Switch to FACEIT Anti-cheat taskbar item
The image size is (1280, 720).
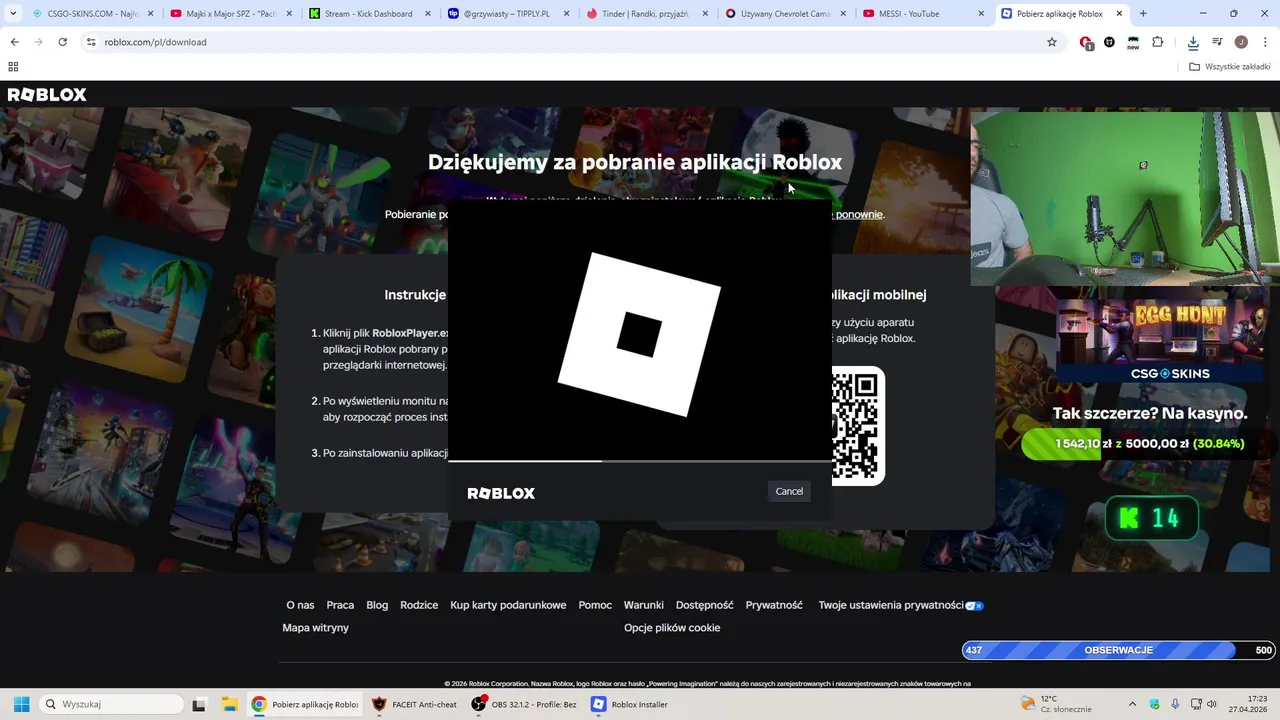tap(414, 704)
